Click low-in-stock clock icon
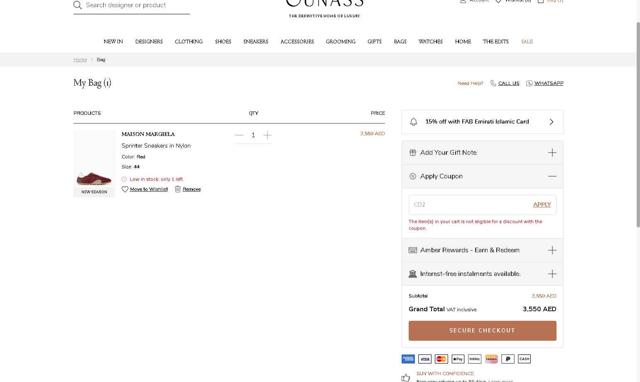 [x=124, y=179]
